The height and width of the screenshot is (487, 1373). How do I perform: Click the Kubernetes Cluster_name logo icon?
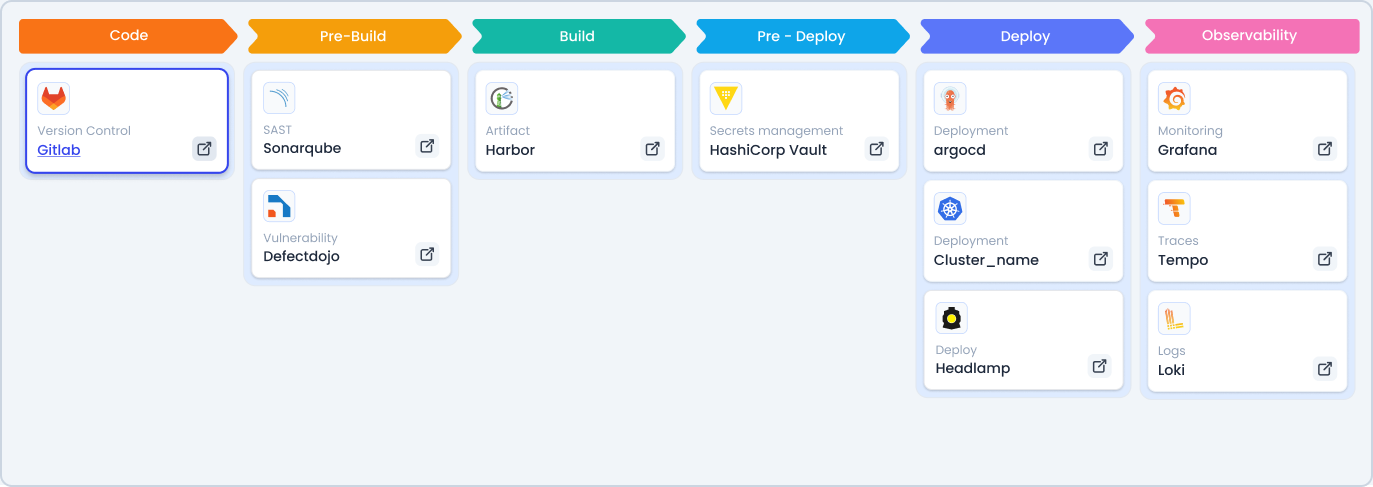pyautogui.click(x=950, y=208)
